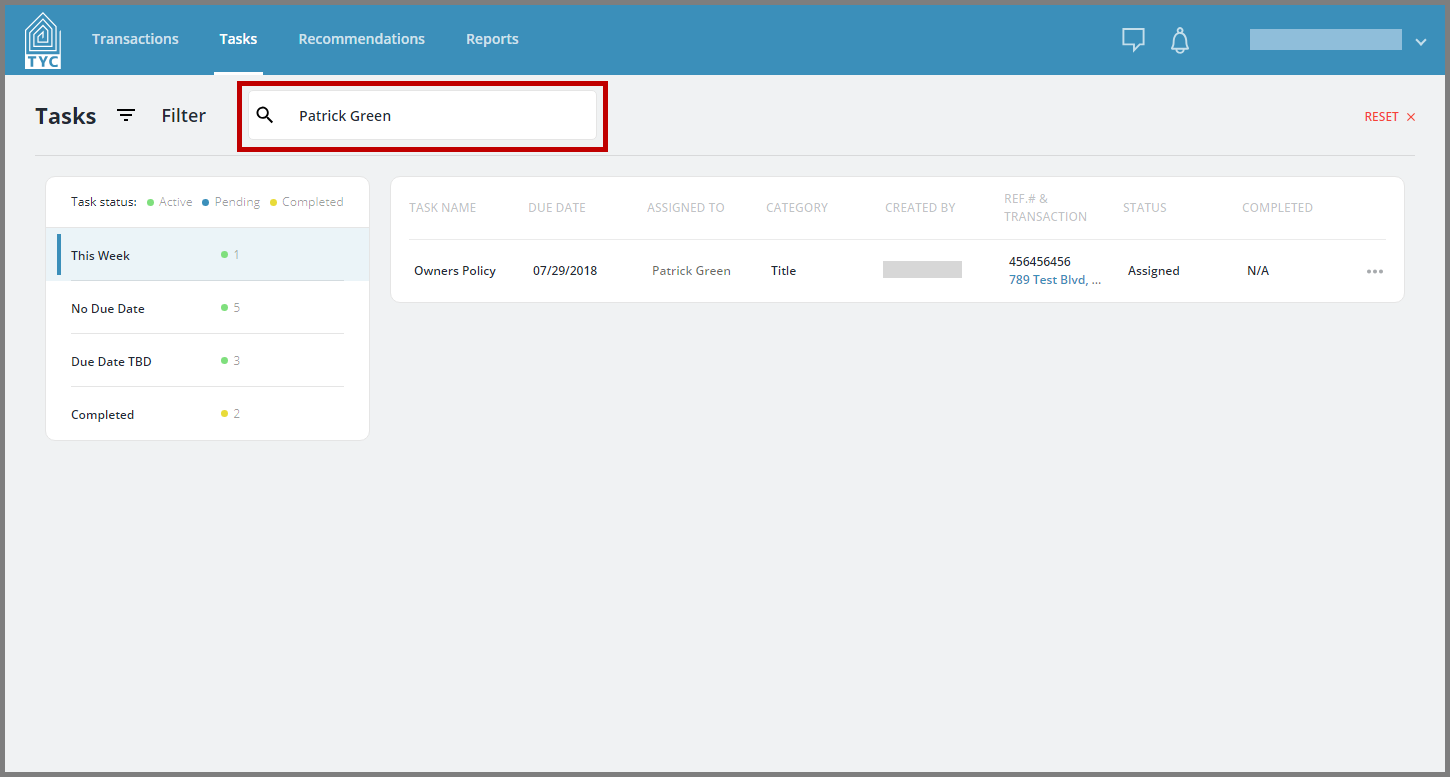Click the red X beside RESET
1450x777 pixels.
[x=1411, y=117]
